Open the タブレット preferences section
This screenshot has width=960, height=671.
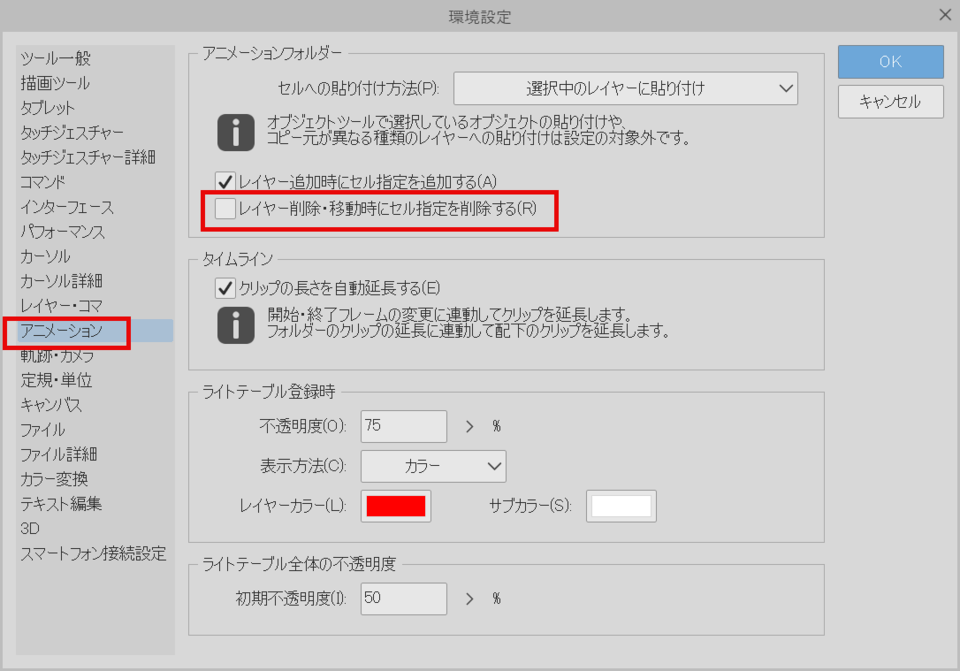42,108
